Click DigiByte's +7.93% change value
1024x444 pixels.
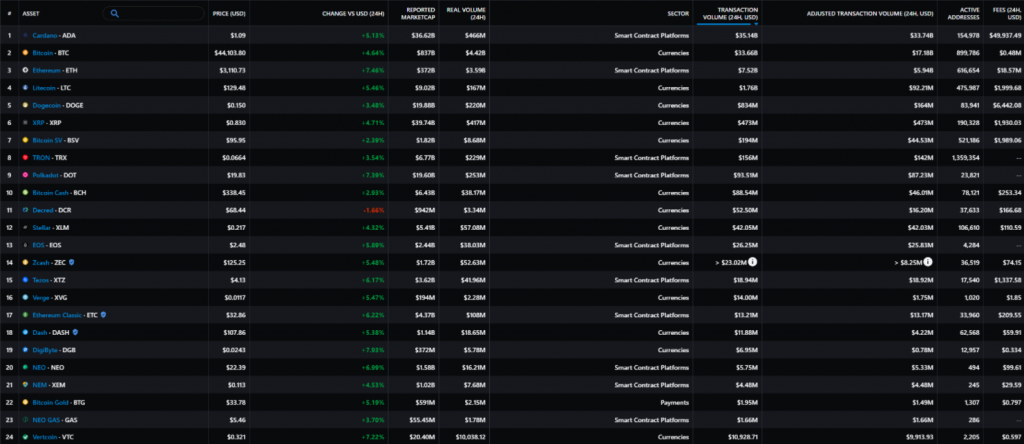(373, 349)
